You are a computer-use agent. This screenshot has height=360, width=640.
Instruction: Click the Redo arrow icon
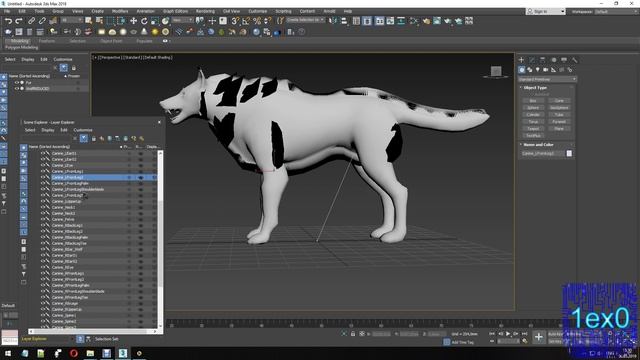point(19,21)
